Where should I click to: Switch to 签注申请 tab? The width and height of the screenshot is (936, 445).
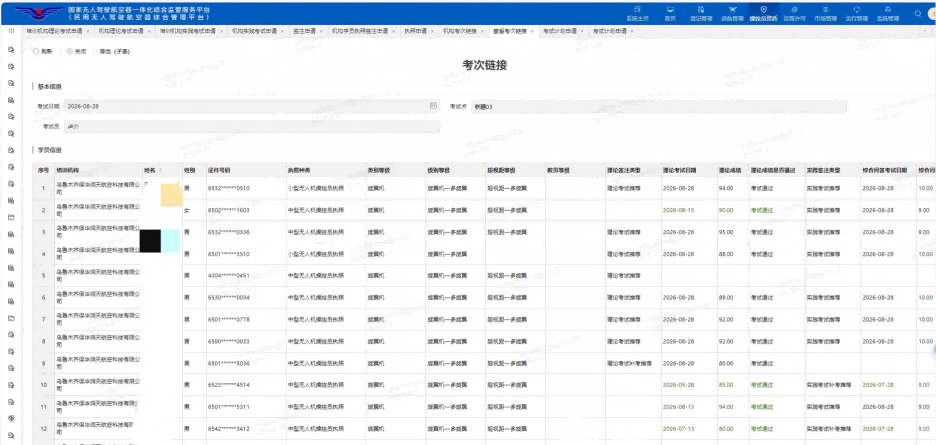[304, 31]
